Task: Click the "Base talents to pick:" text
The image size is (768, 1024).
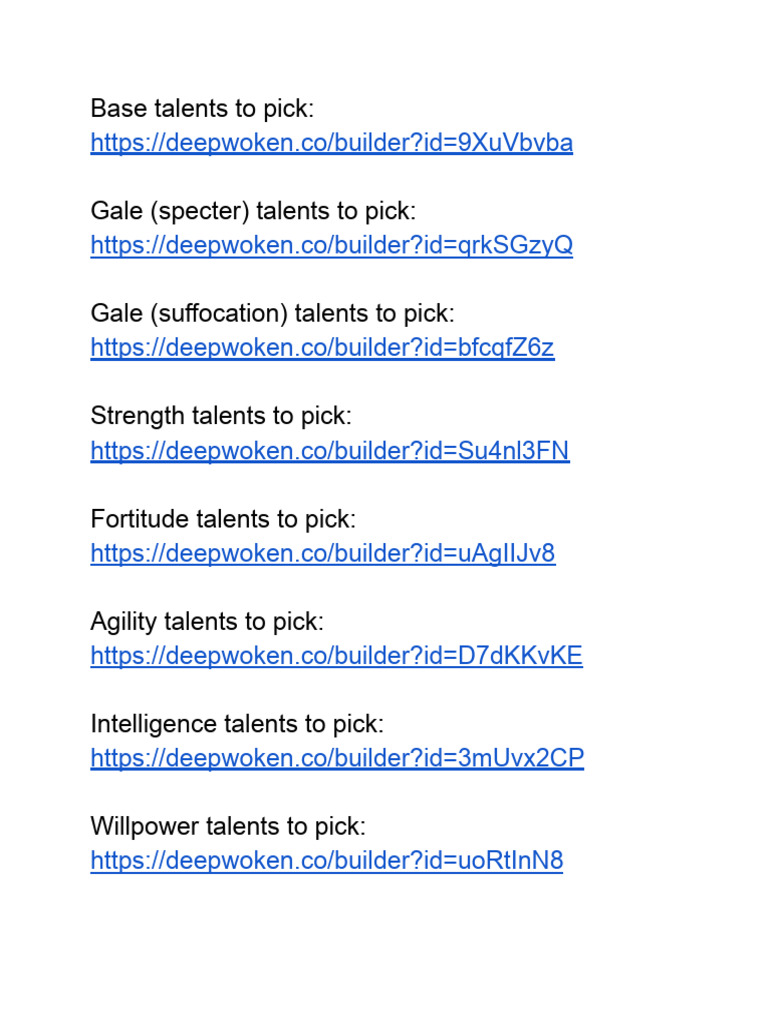Action: click(202, 109)
